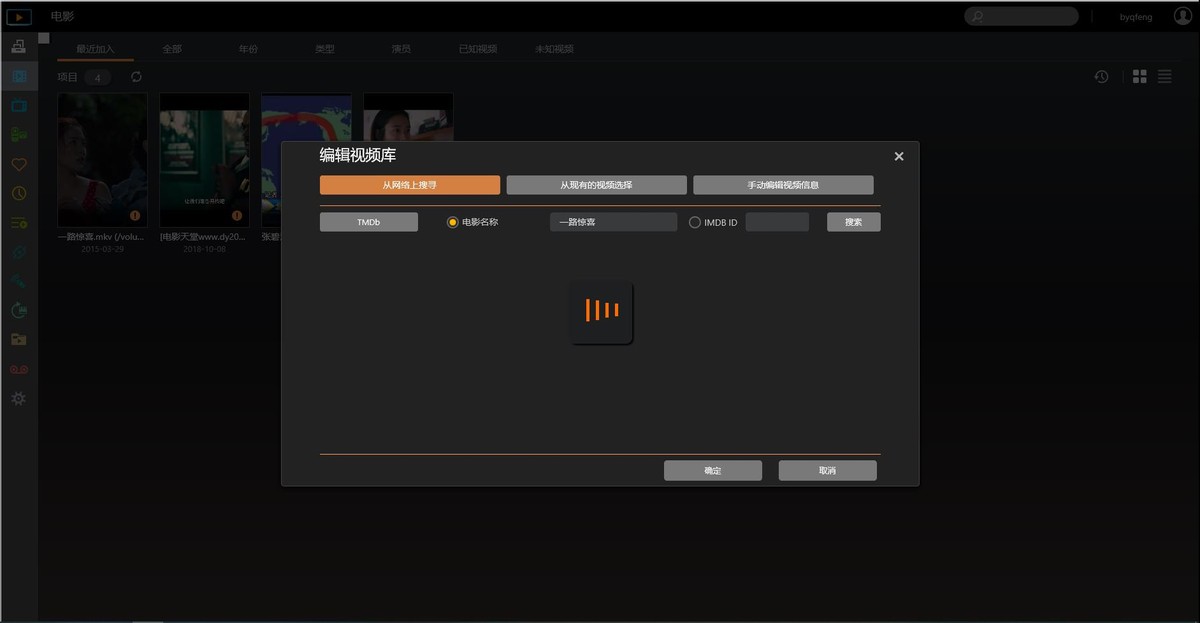Open the 全部 tab
Screen dimensions: 1200x623
pos(172,49)
